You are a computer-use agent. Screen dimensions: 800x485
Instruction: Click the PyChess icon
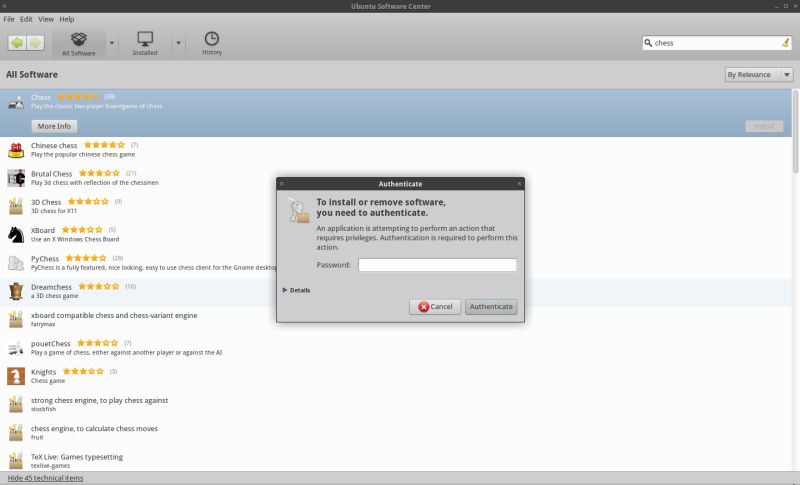coord(16,263)
